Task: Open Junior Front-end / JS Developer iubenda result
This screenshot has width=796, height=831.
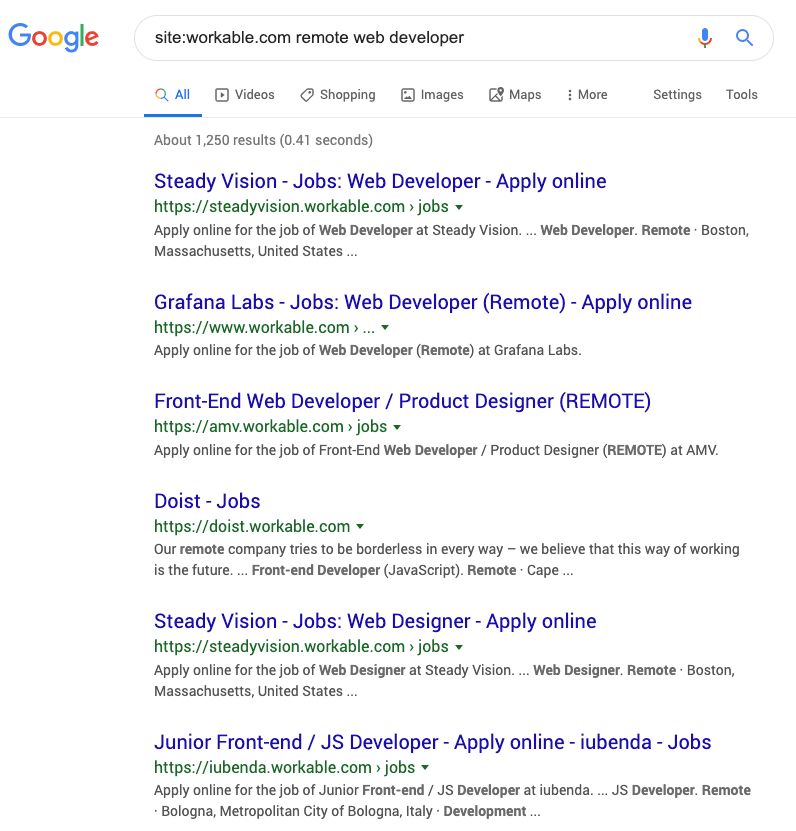Action: click(x=432, y=742)
